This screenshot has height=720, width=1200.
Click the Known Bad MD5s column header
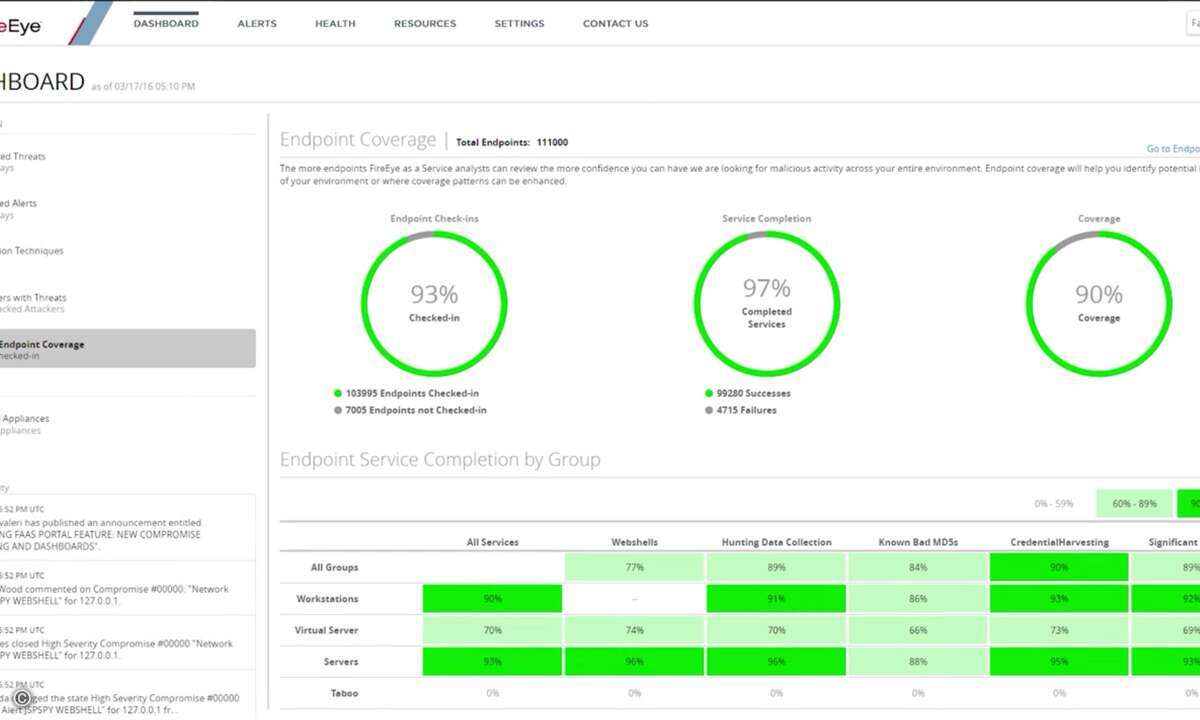(x=918, y=542)
